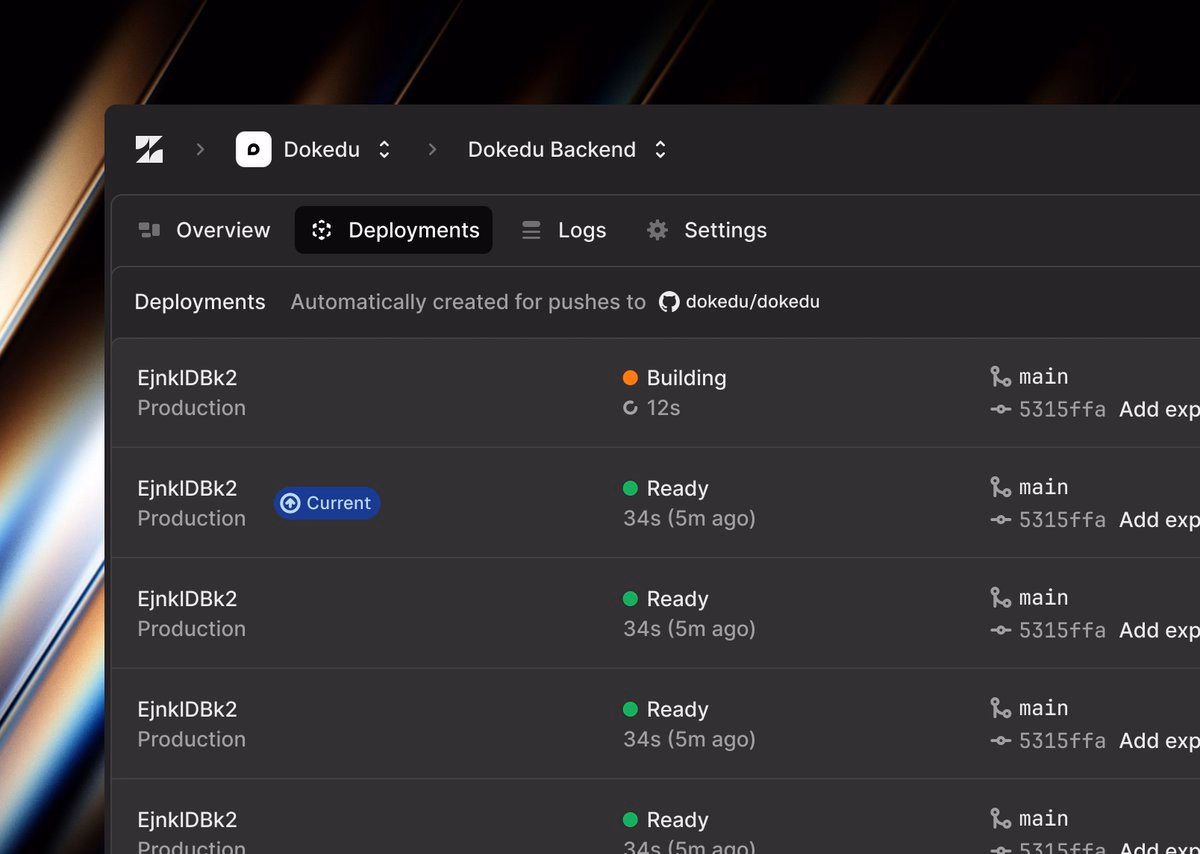Click the GitHub logo icon
Viewport: 1200px width, 854px height.
click(x=669, y=302)
